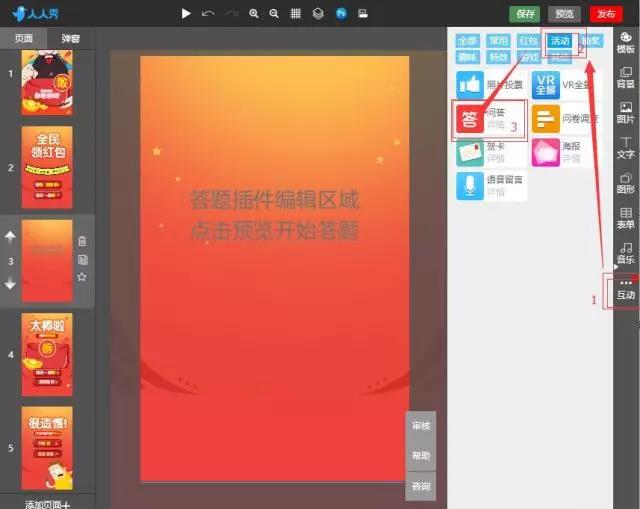Switch to the 页面 tab
This screenshot has width=640, height=509.
point(24,38)
